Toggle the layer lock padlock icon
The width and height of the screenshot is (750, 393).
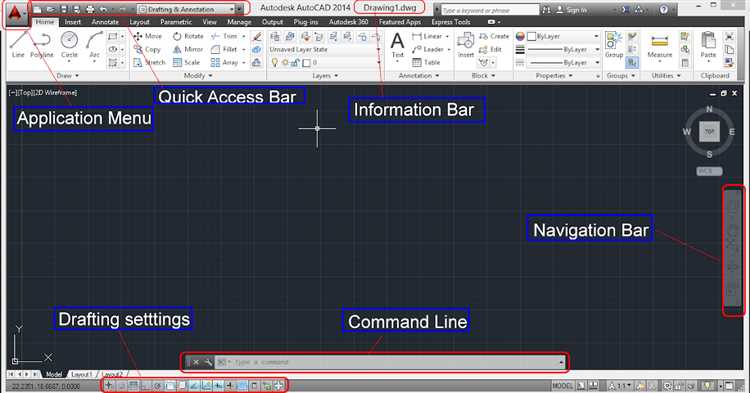tap(295, 63)
